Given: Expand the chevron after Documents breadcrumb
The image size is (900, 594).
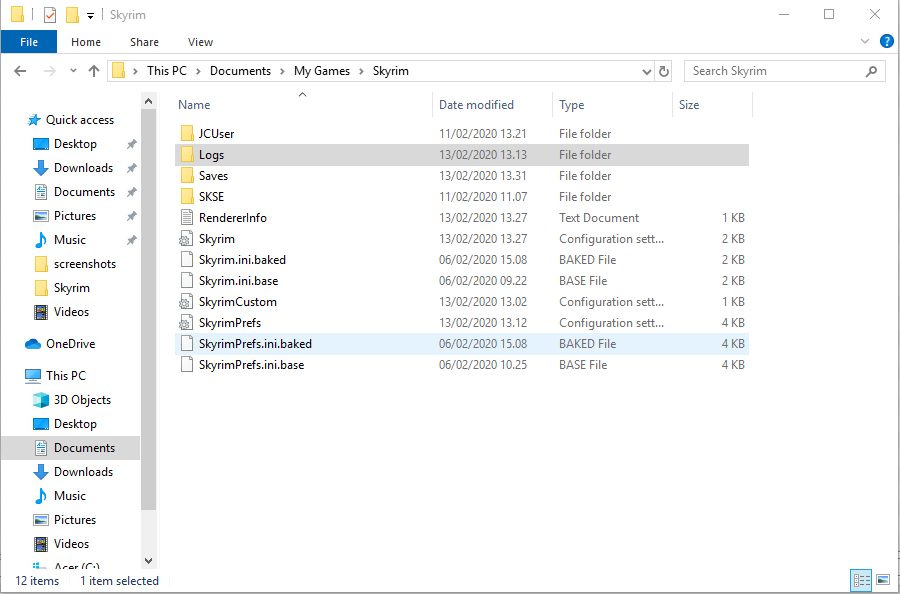Looking at the screenshot, I should 282,71.
